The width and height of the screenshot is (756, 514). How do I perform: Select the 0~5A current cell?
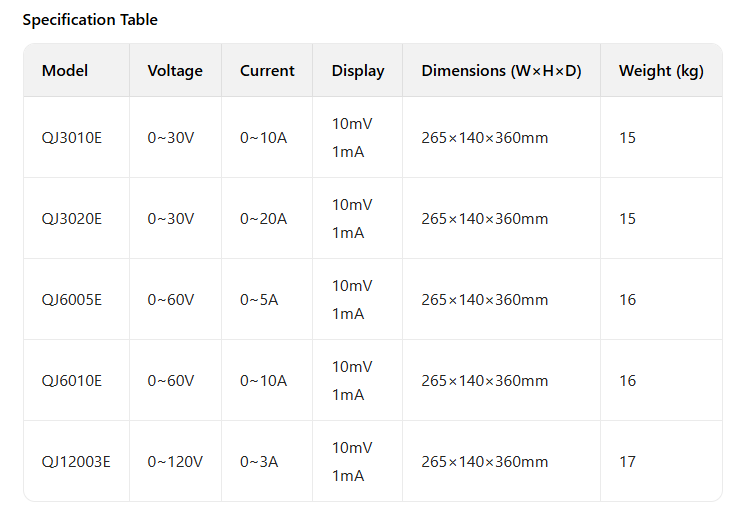point(259,300)
